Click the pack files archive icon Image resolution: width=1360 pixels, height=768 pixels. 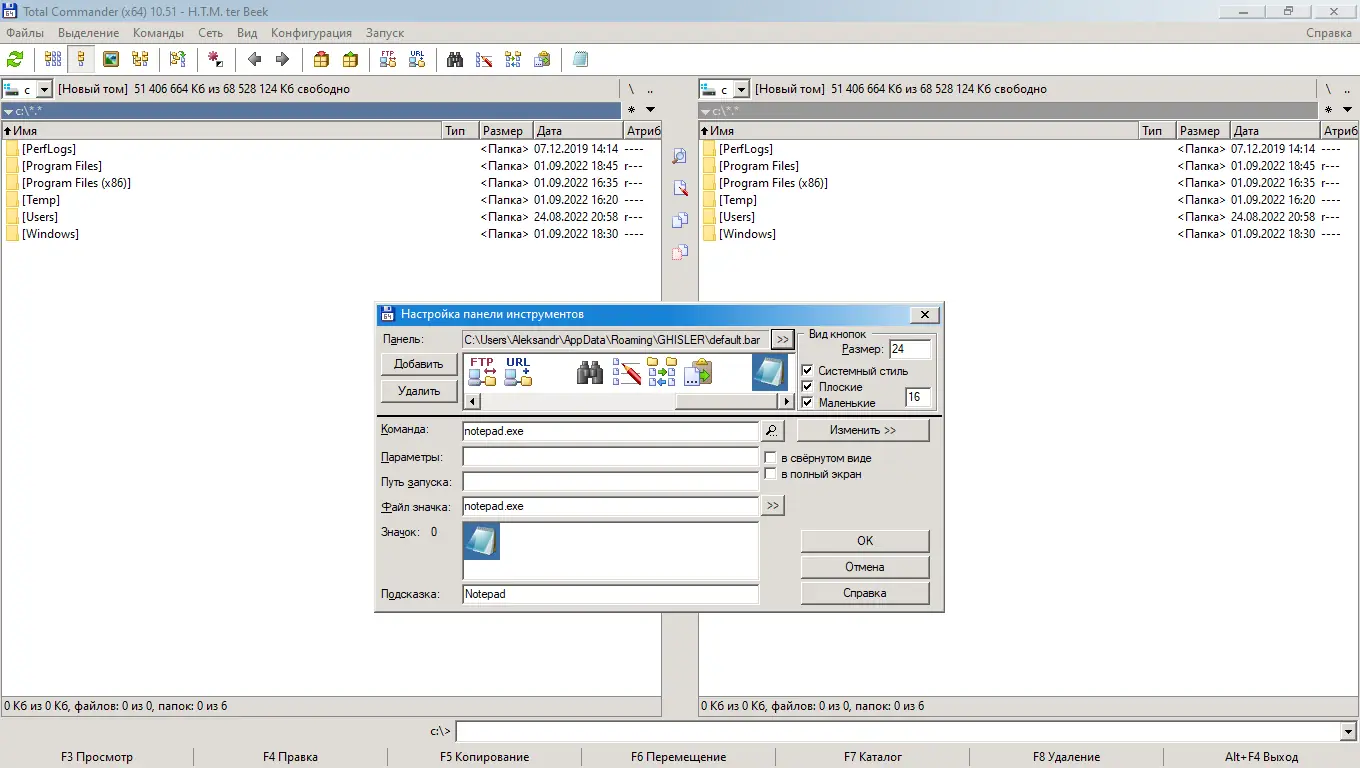pos(321,59)
